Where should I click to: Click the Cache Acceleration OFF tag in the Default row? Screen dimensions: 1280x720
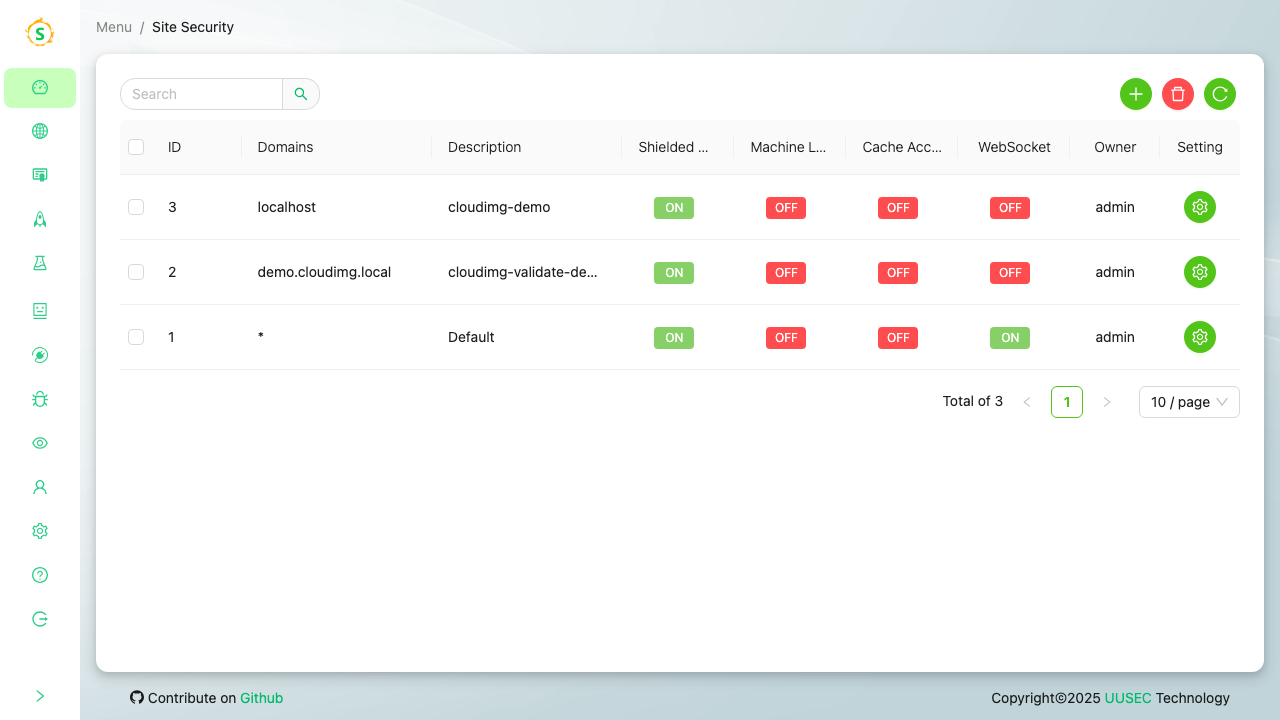[x=898, y=337]
